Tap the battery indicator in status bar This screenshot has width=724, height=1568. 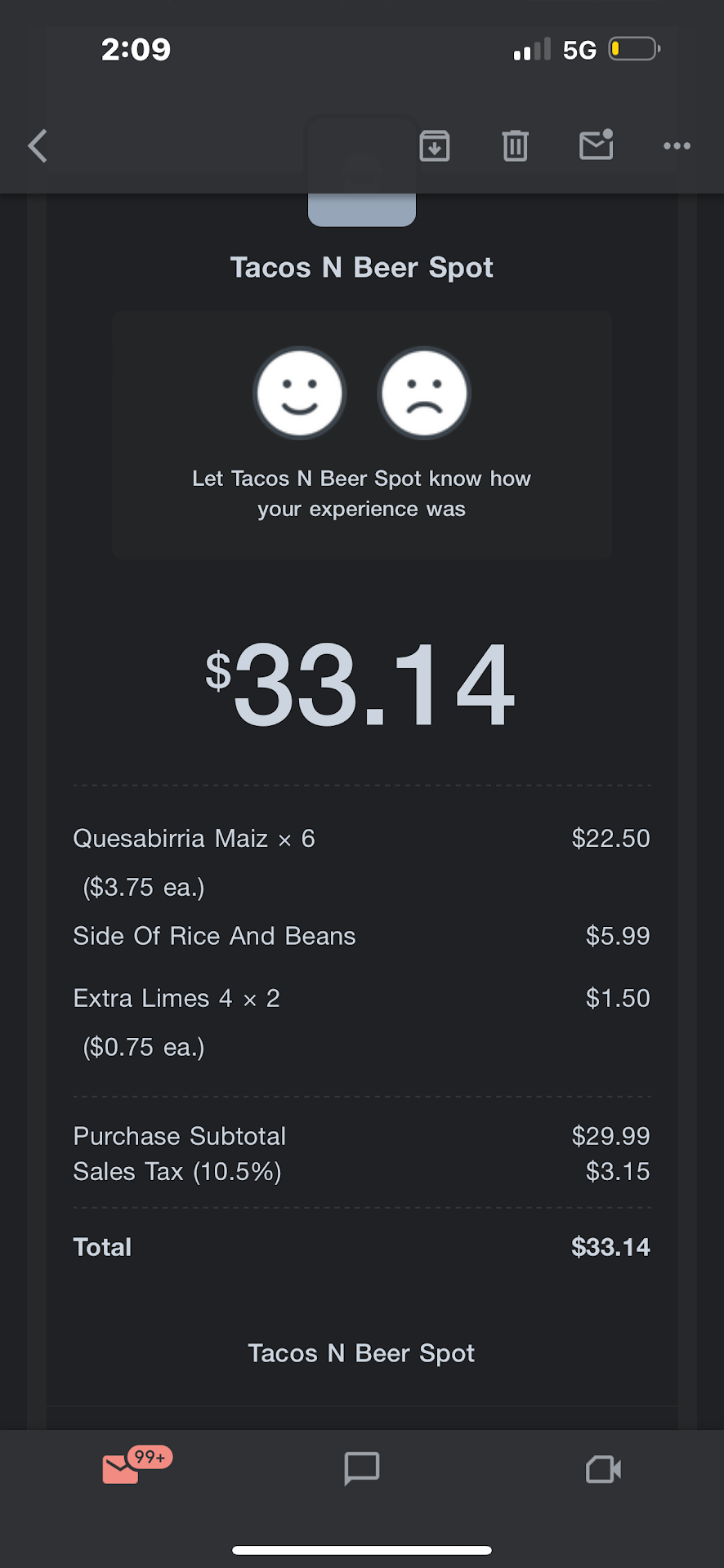click(634, 50)
